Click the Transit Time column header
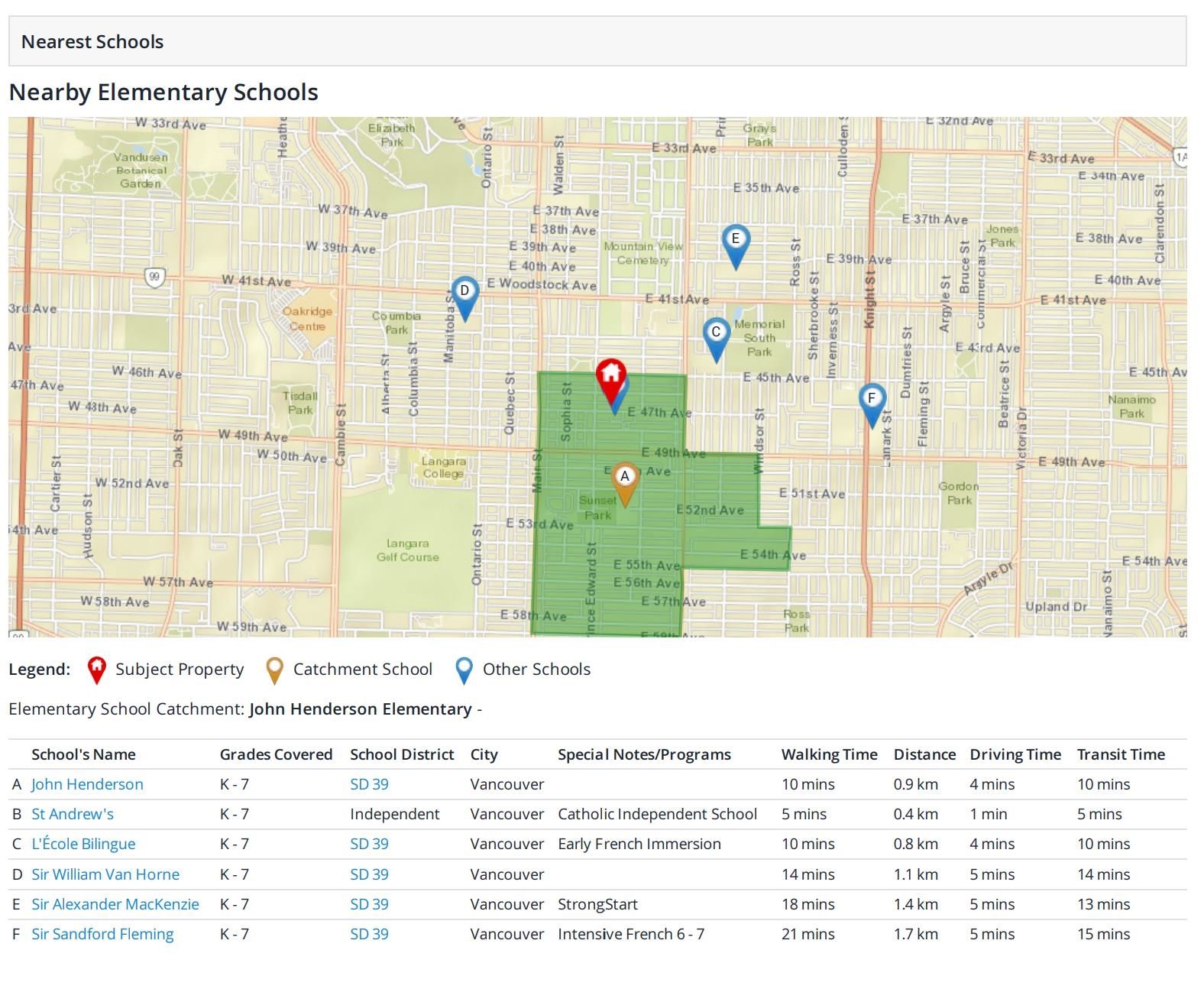This screenshot has width=1204, height=989. (x=1121, y=754)
